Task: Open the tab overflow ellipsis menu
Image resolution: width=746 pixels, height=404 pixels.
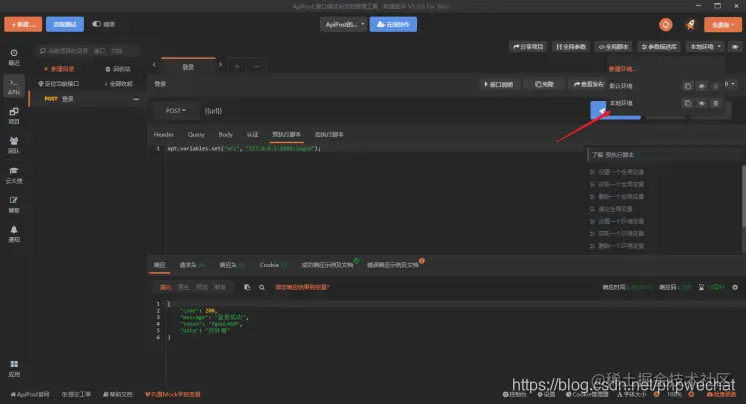Action: (256, 66)
